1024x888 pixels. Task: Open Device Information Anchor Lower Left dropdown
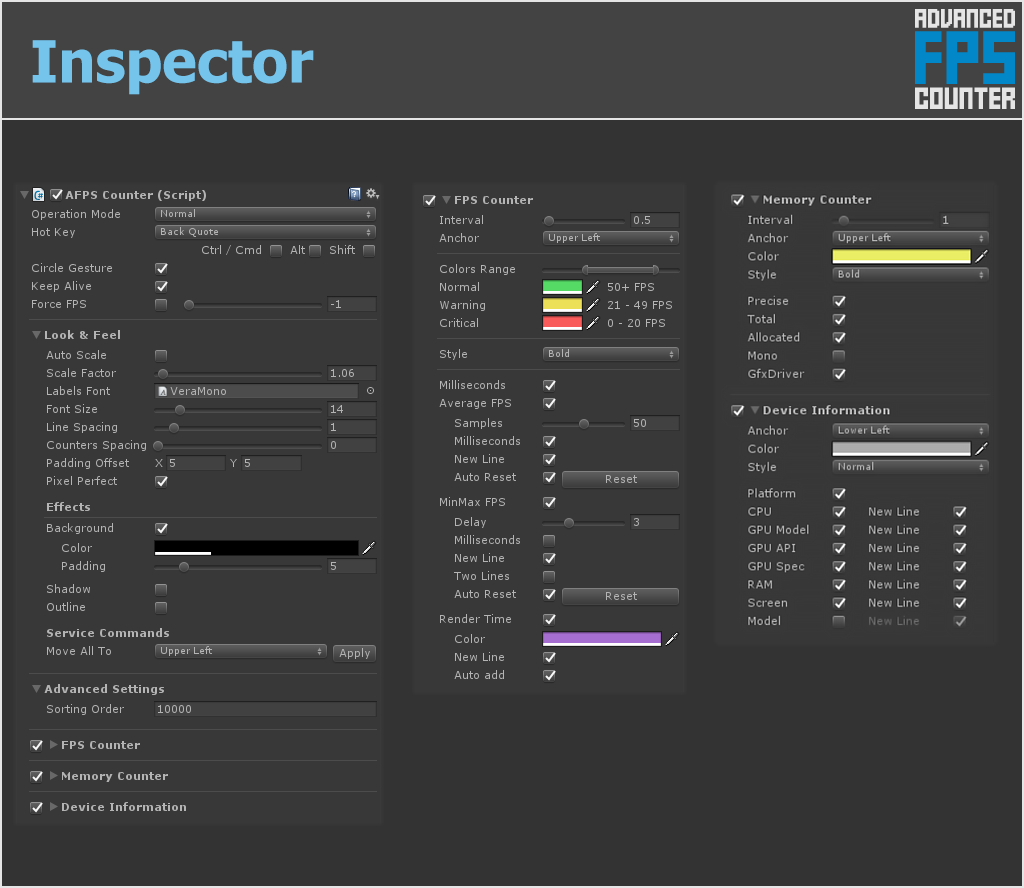point(910,430)
